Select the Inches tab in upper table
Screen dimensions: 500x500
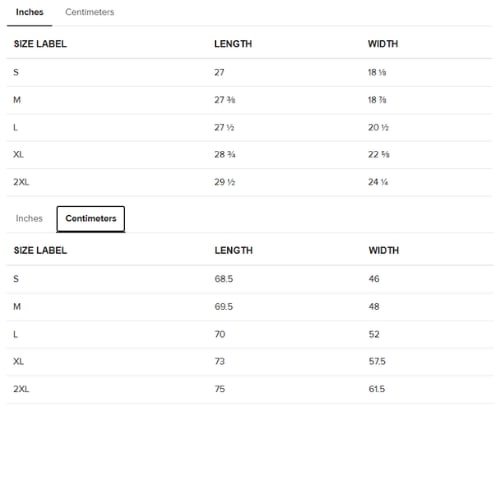pos(29,12)
